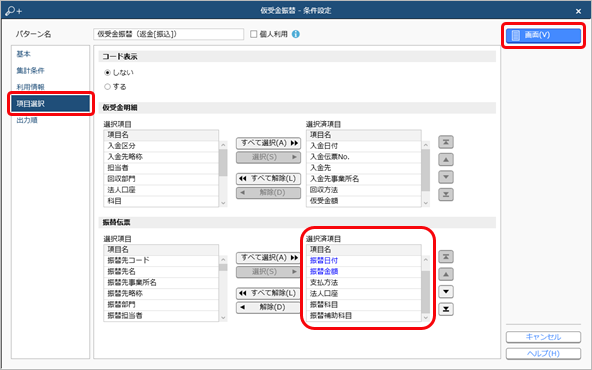Select 振替金額 in selected items
The height and width of the screenshot is (370, 592).
click(364, 271)
